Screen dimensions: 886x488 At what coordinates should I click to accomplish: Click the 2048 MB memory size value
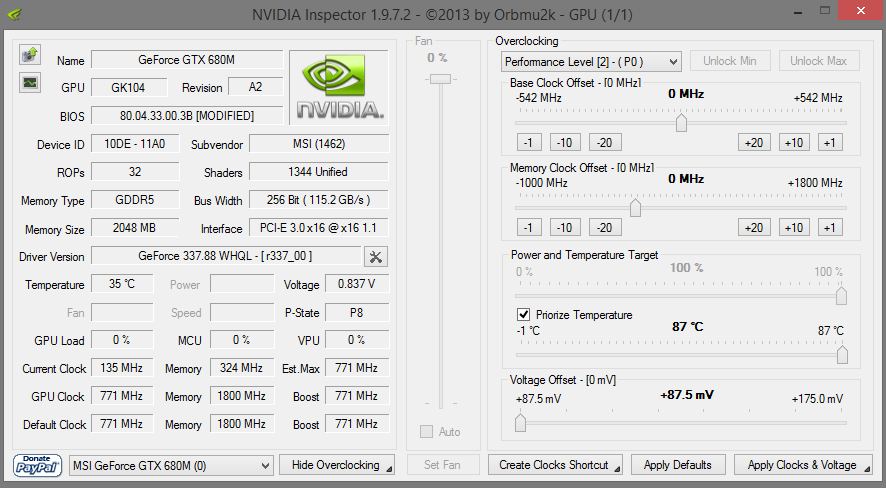click(x=135, y=228)
